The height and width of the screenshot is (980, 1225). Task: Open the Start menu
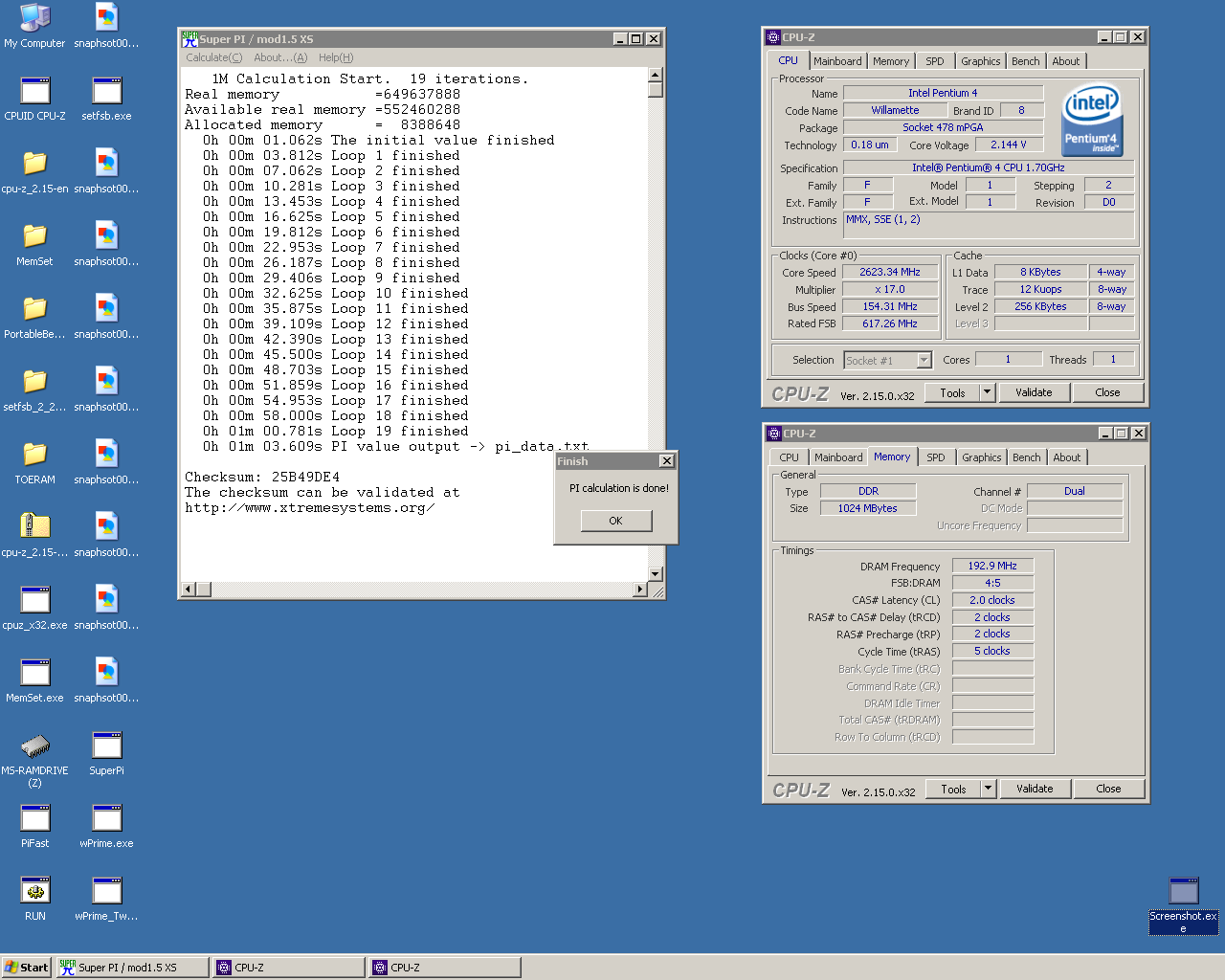[26, 968]
